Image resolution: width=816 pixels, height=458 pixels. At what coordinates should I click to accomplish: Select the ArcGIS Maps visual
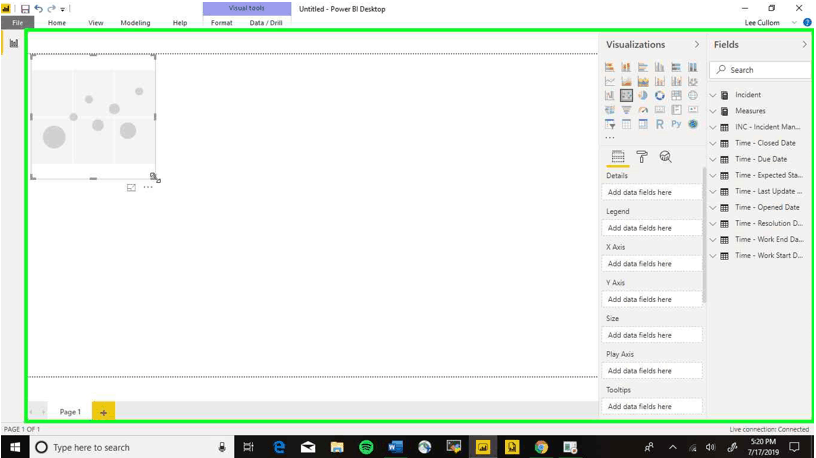tap(693, 124)
